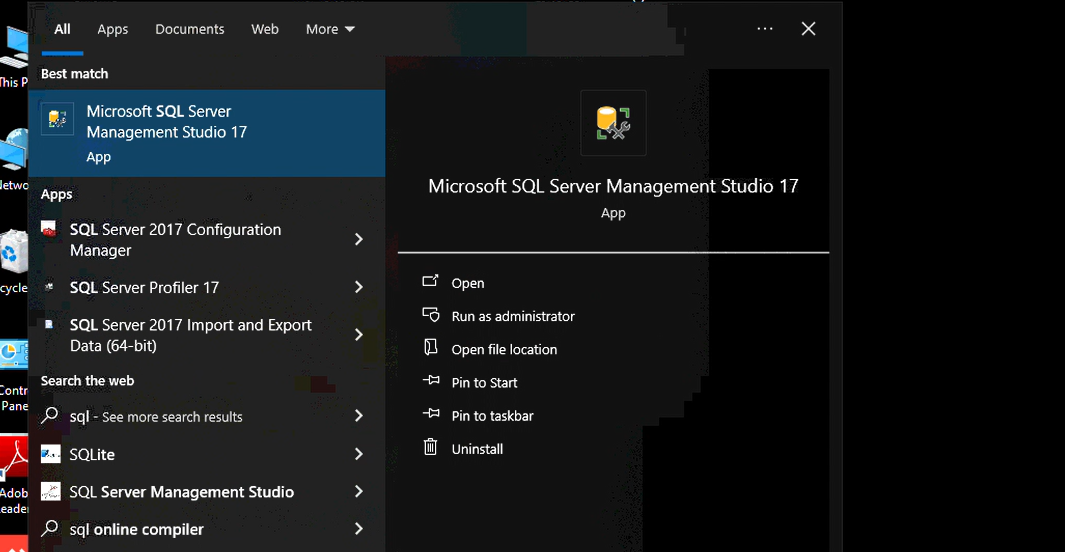Choose Pin to Start
Image resolution: width=1065 pixels, height=552 pixels.
[x=484, y=383]
